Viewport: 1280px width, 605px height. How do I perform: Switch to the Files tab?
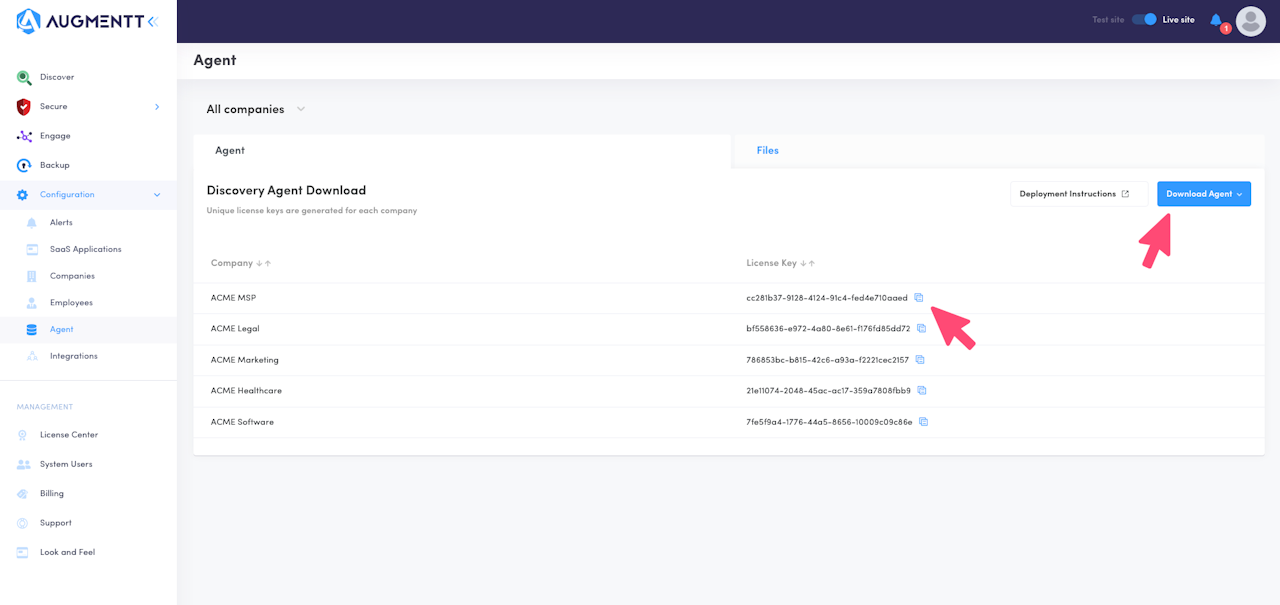[x=767, y=150]
